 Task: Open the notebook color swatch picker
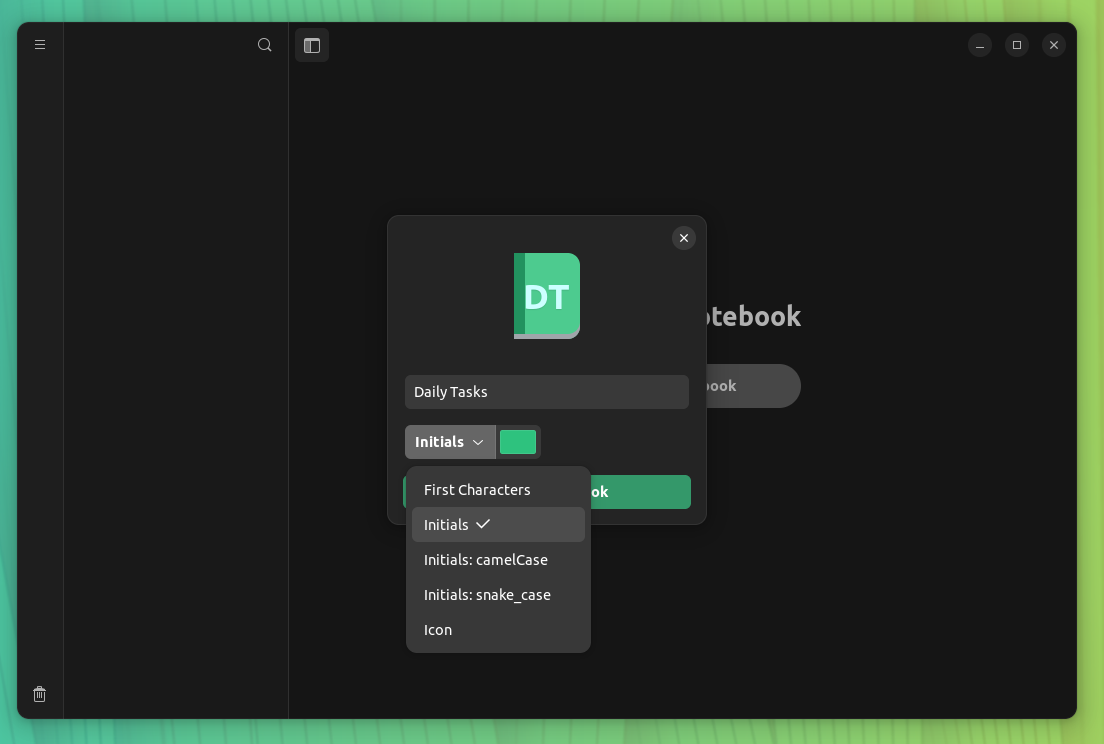518,442
